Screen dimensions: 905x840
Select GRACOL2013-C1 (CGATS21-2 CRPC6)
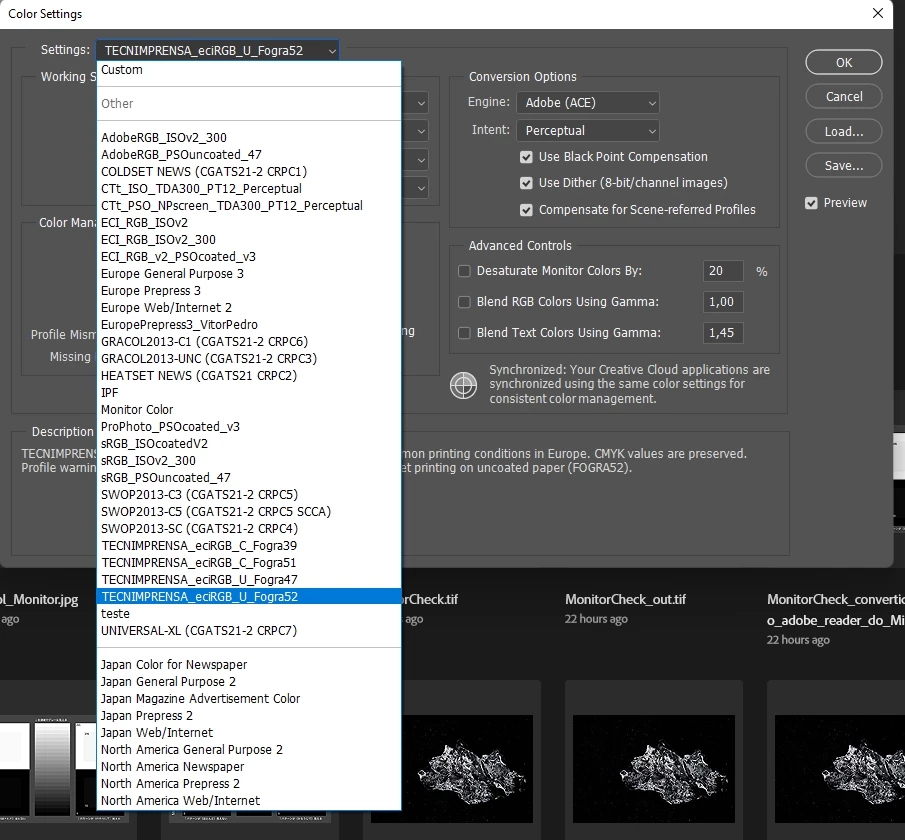pos(249,342)
